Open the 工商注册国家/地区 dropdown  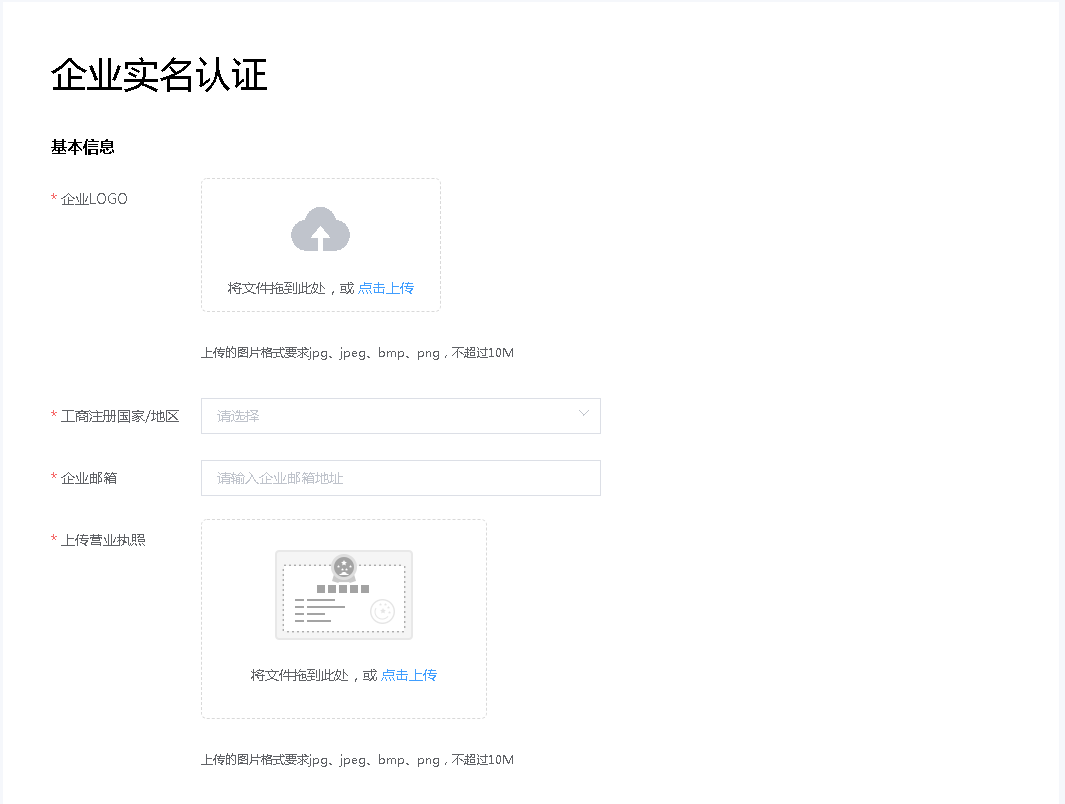[x=400, y=416]
